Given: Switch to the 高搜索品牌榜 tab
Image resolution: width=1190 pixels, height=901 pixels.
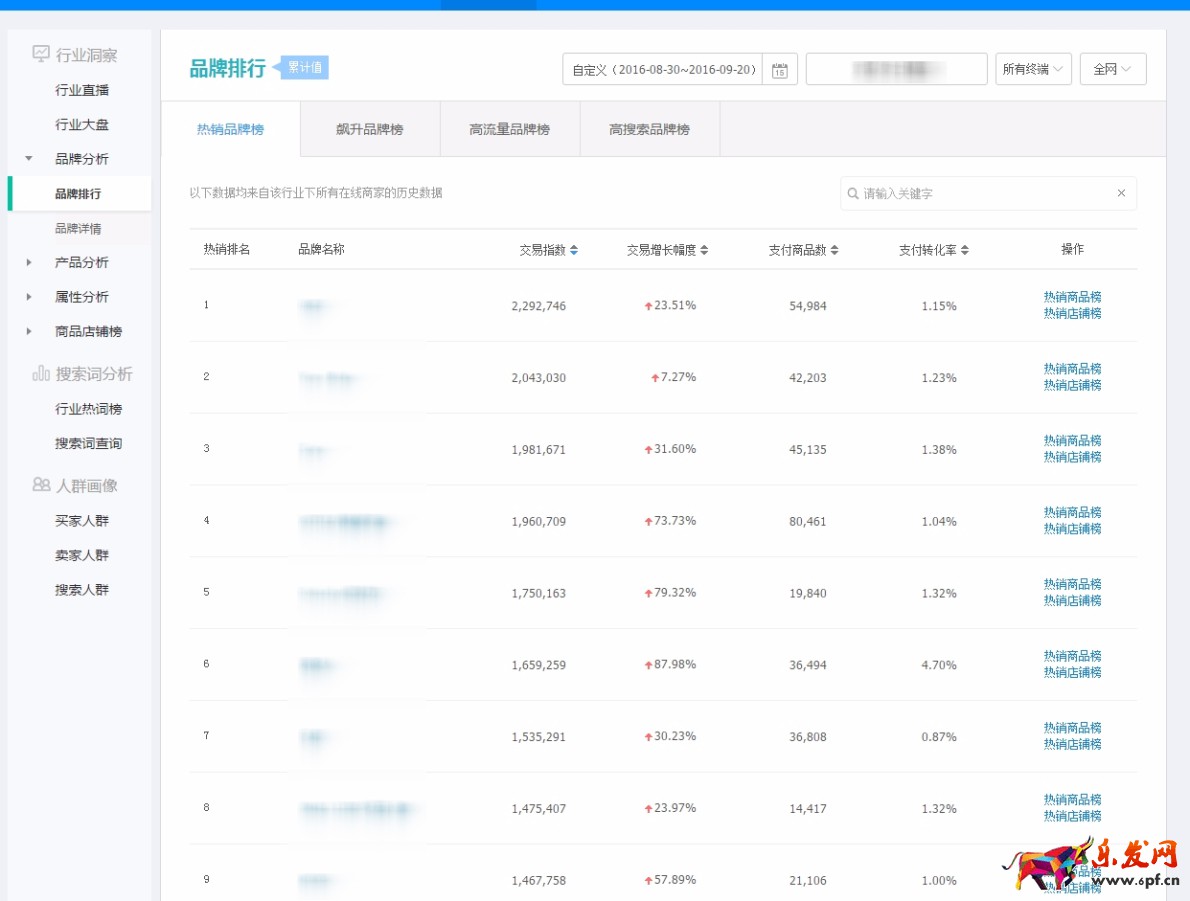Looking at the screenshot, I should (647, 129).
